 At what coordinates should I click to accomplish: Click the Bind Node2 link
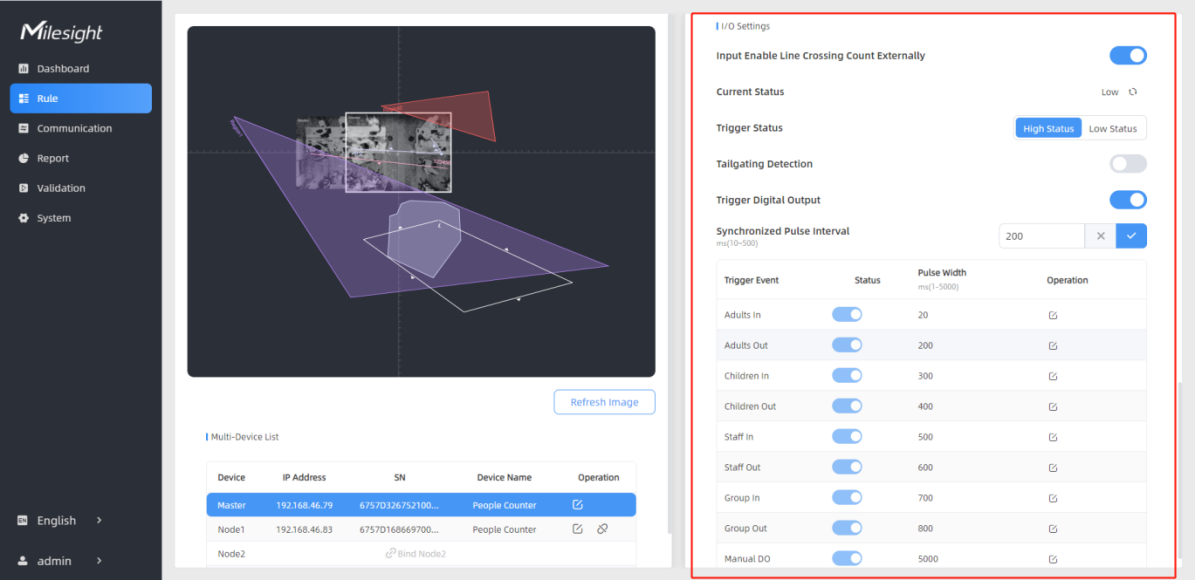click(416, 554)
